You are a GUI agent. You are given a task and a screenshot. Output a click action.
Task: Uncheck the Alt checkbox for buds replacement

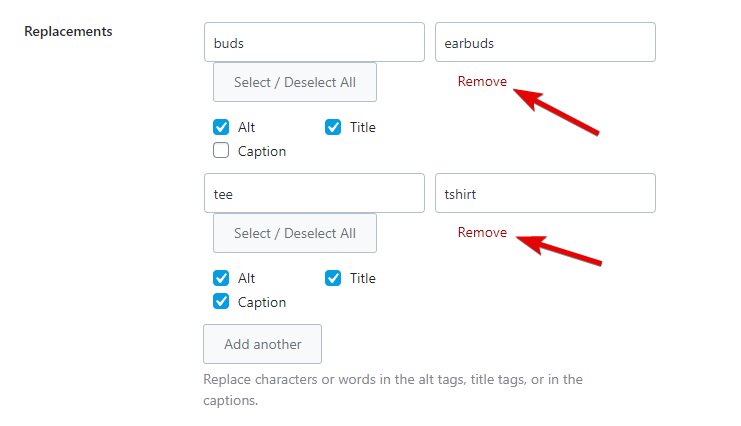point(221,127)
